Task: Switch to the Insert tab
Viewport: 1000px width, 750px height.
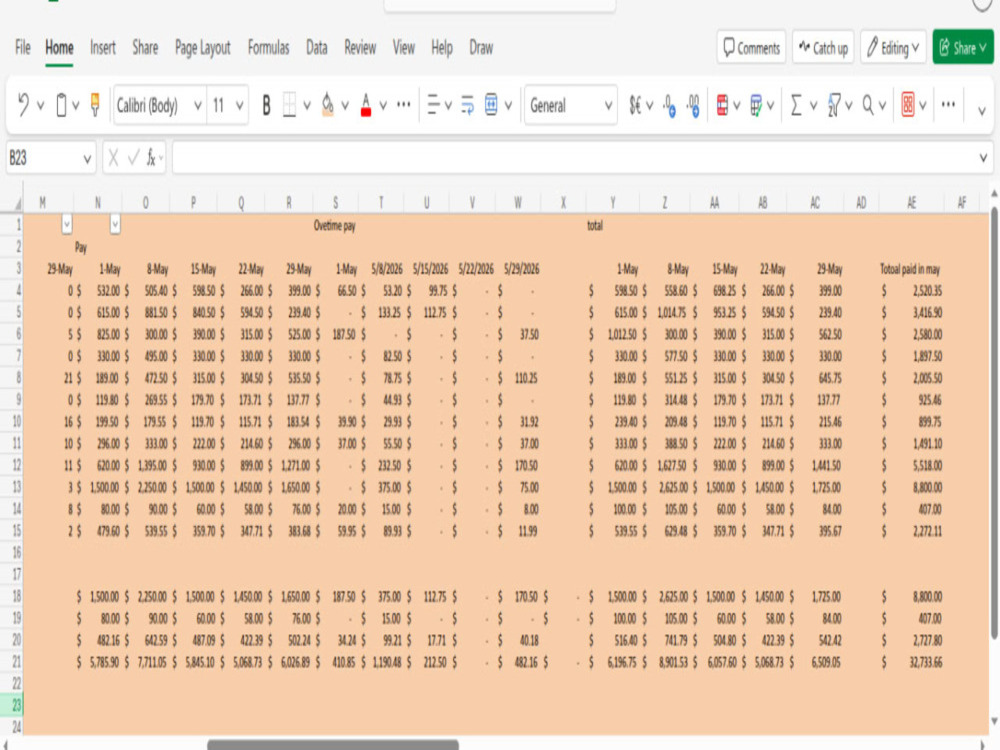Action: (x=103, y=47)
